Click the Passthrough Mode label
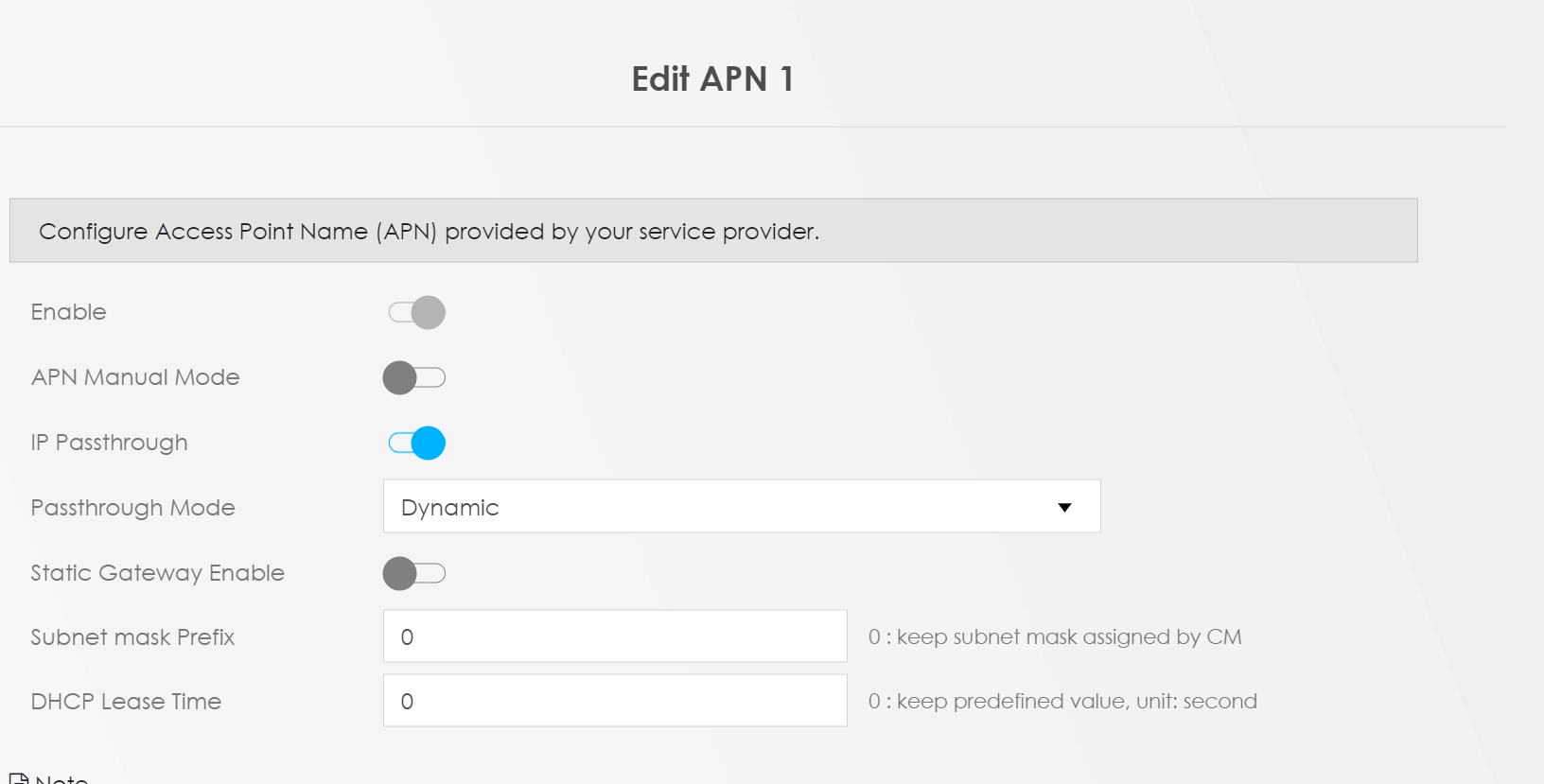Image resolution: width=1544 pixels, height=784 pixels. point(132,508)
